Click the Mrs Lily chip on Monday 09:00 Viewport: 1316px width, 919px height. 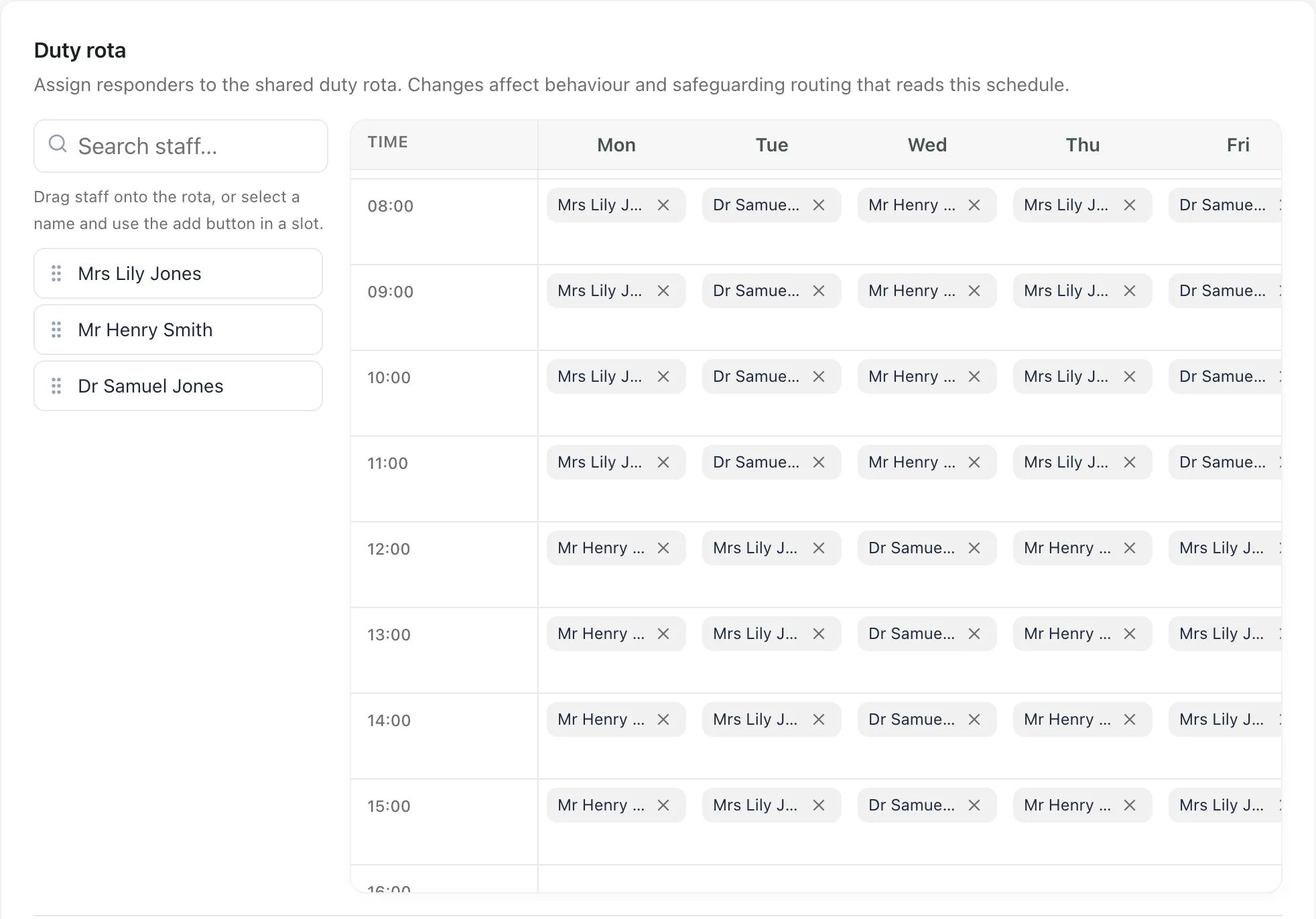(x=616, y=291)
